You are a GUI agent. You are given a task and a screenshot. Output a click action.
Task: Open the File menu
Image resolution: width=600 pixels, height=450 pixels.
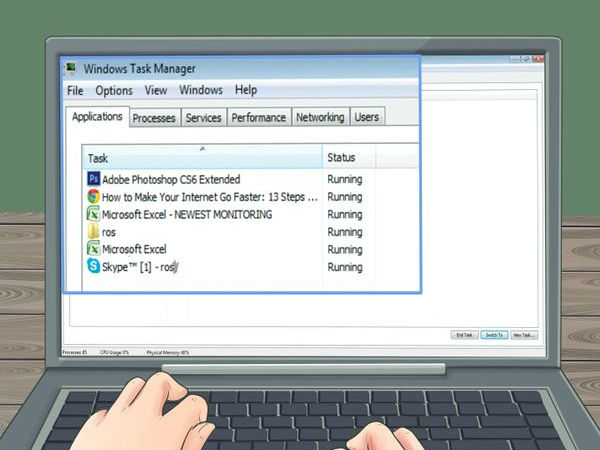tap(75, 90)
